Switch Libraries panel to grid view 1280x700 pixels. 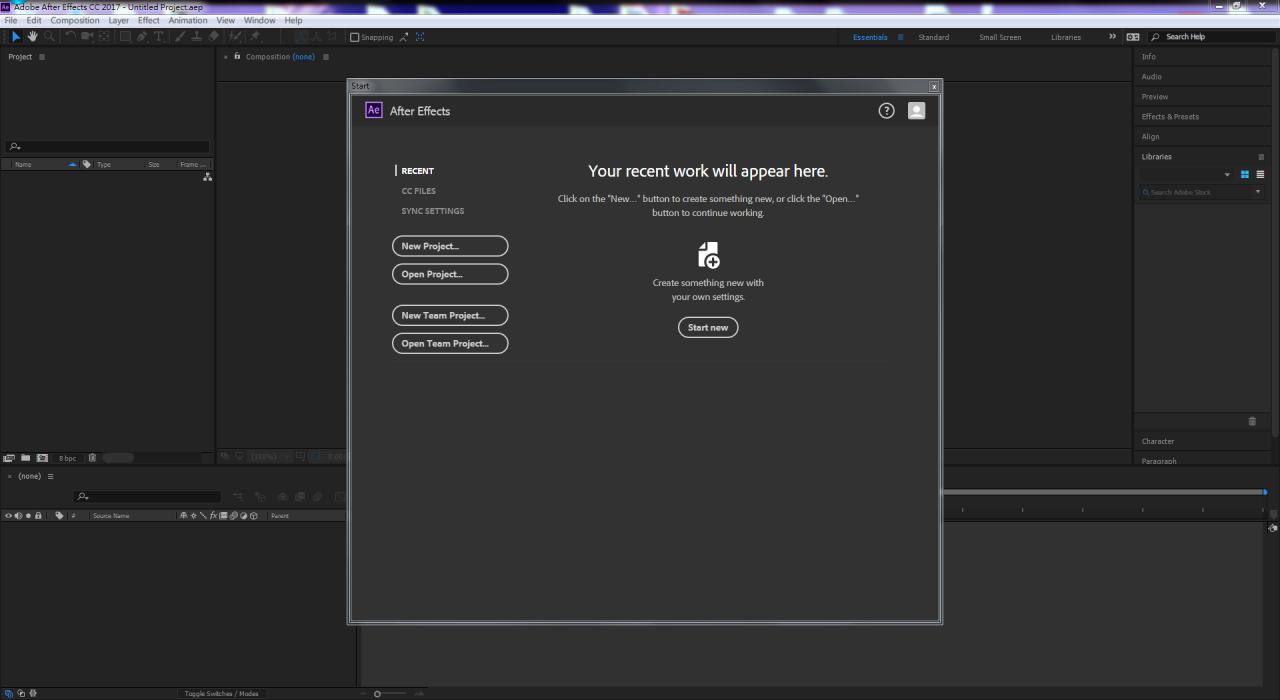pyautogui.click(x=1245, y=174)
